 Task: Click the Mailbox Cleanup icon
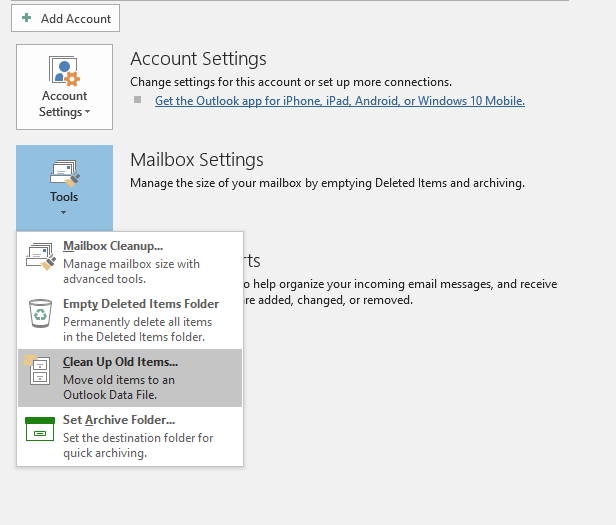pyautogui.click(x=40, y=256)
